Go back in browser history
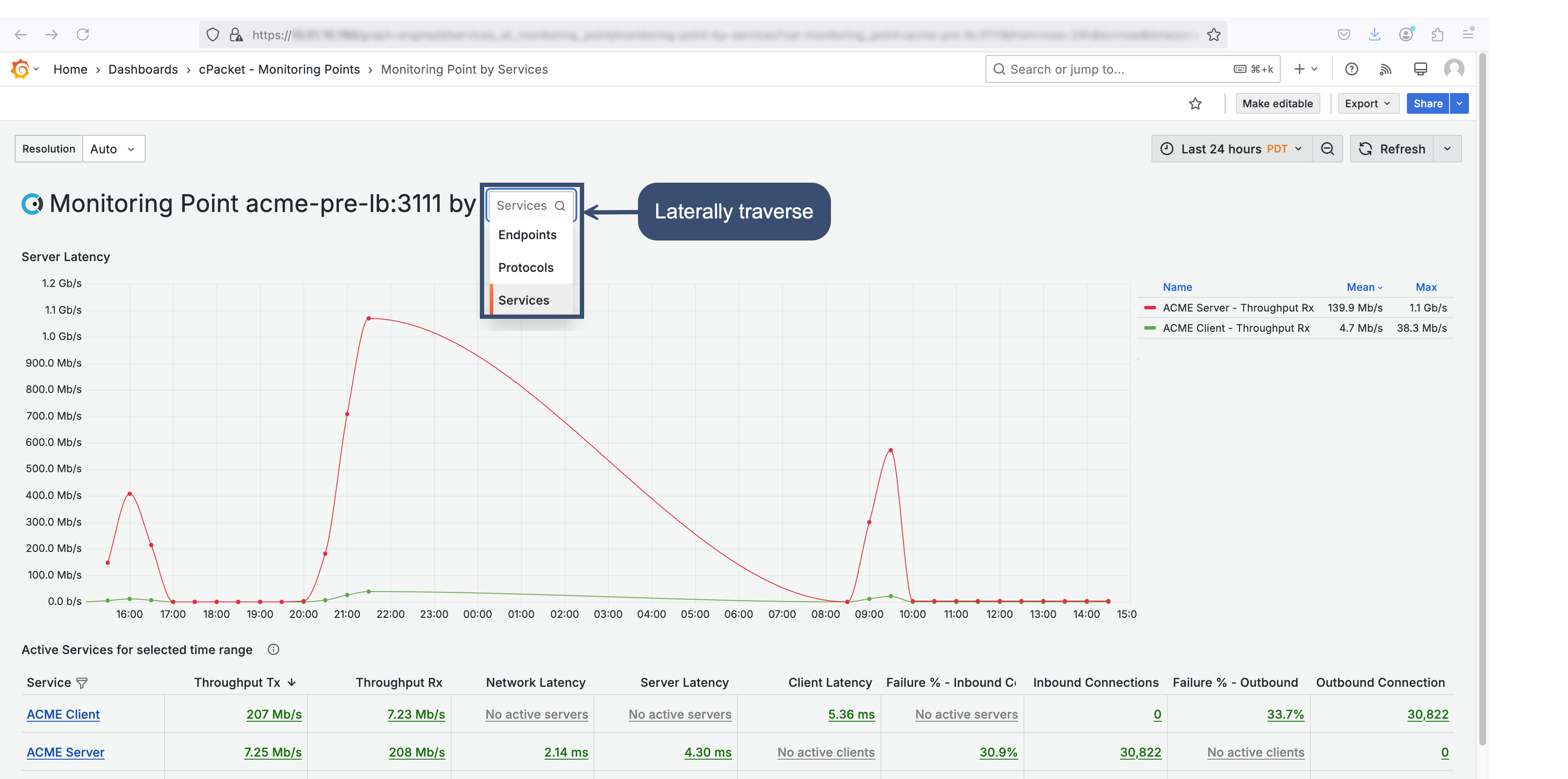The image size is (1568, 779). [x=21, y=35]
